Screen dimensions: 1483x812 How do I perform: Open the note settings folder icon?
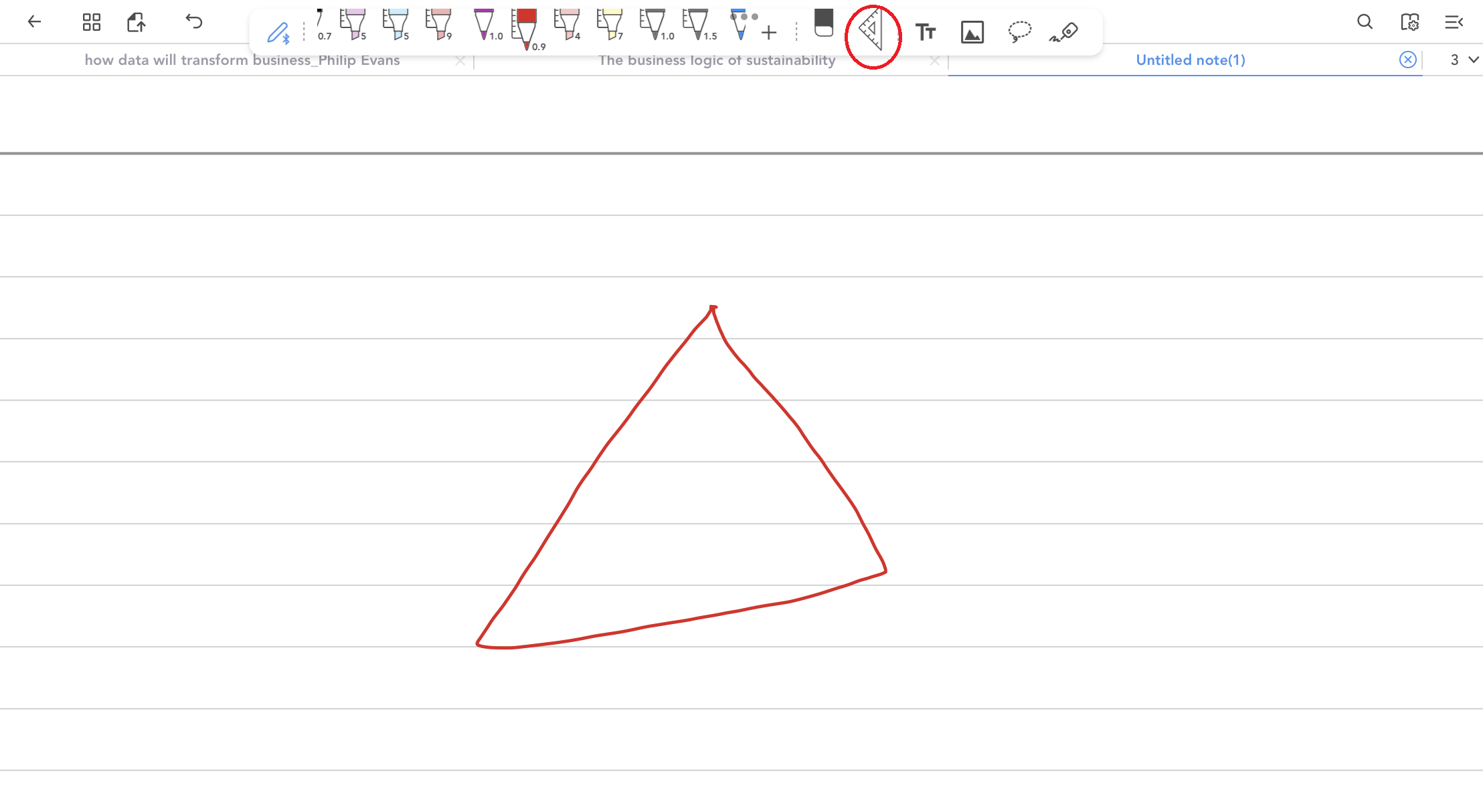pyautogui.click(x=1409, y=22)
